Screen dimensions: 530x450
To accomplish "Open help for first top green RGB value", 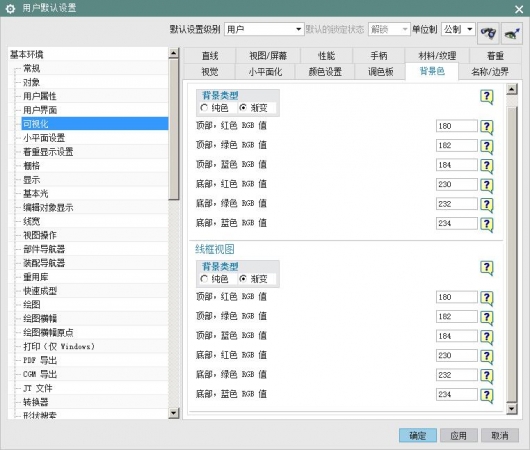I will [487, 147].
